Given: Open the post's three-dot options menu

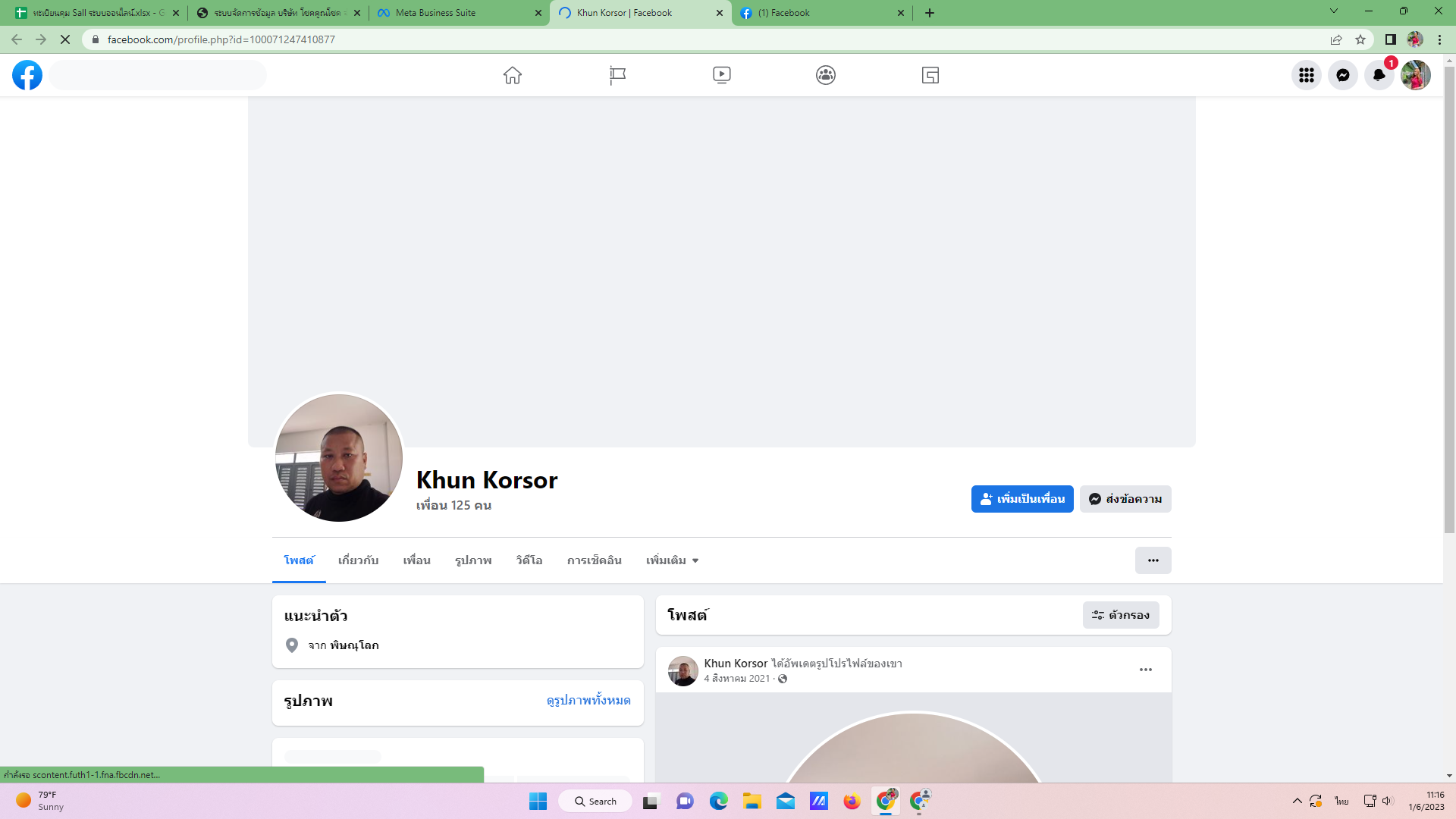Looking at the screenshot, I should tap(1146, 670).
